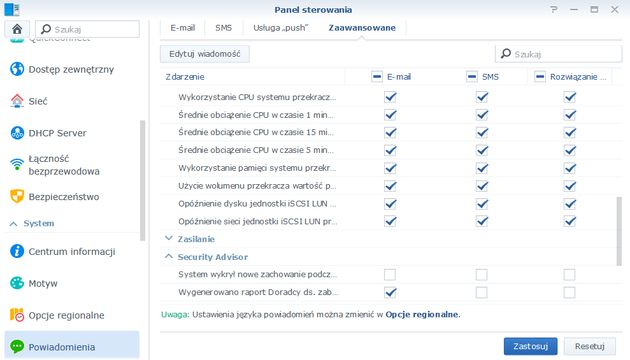Screen dimensions: 630x360
Task: Click the Panel sterowania app logo
Action: click(x=12, y=9)
